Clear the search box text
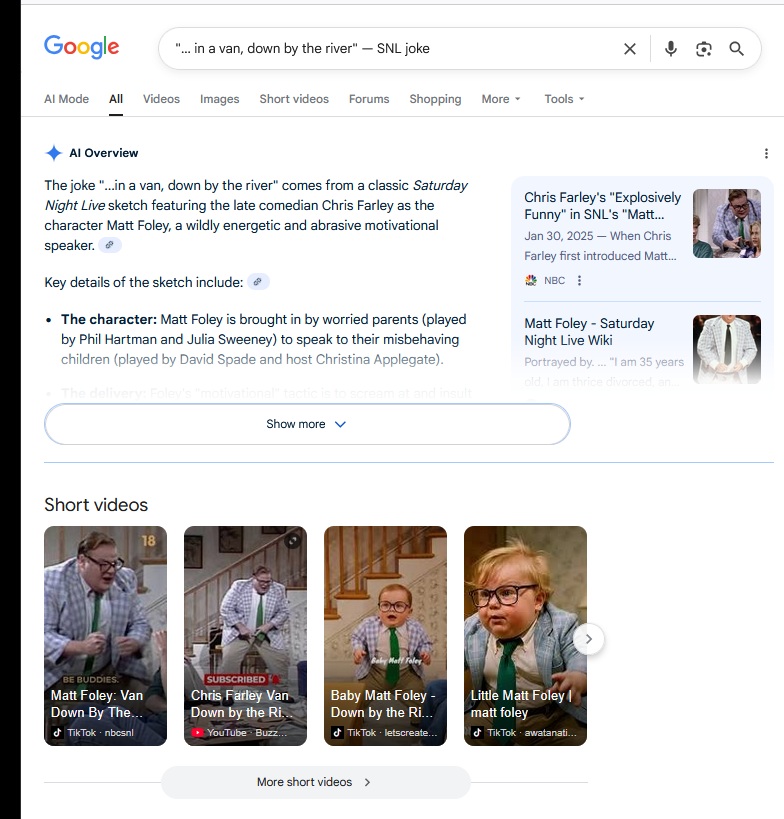The height and width of the screenshot is (819, 784). (x=630, y=49)
